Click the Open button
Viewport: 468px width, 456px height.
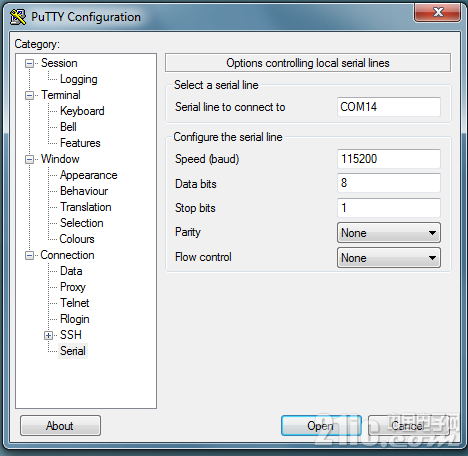[x=321, y=426]
